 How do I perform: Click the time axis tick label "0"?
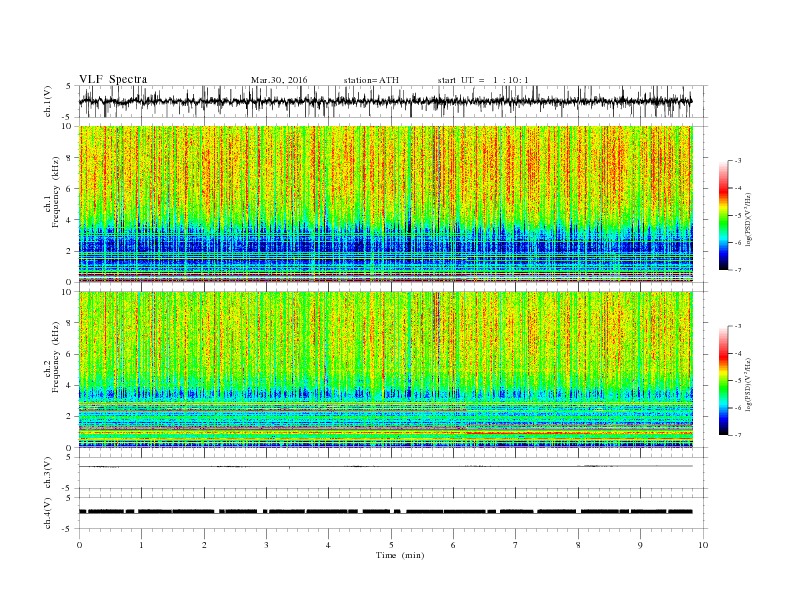point(79,545)
